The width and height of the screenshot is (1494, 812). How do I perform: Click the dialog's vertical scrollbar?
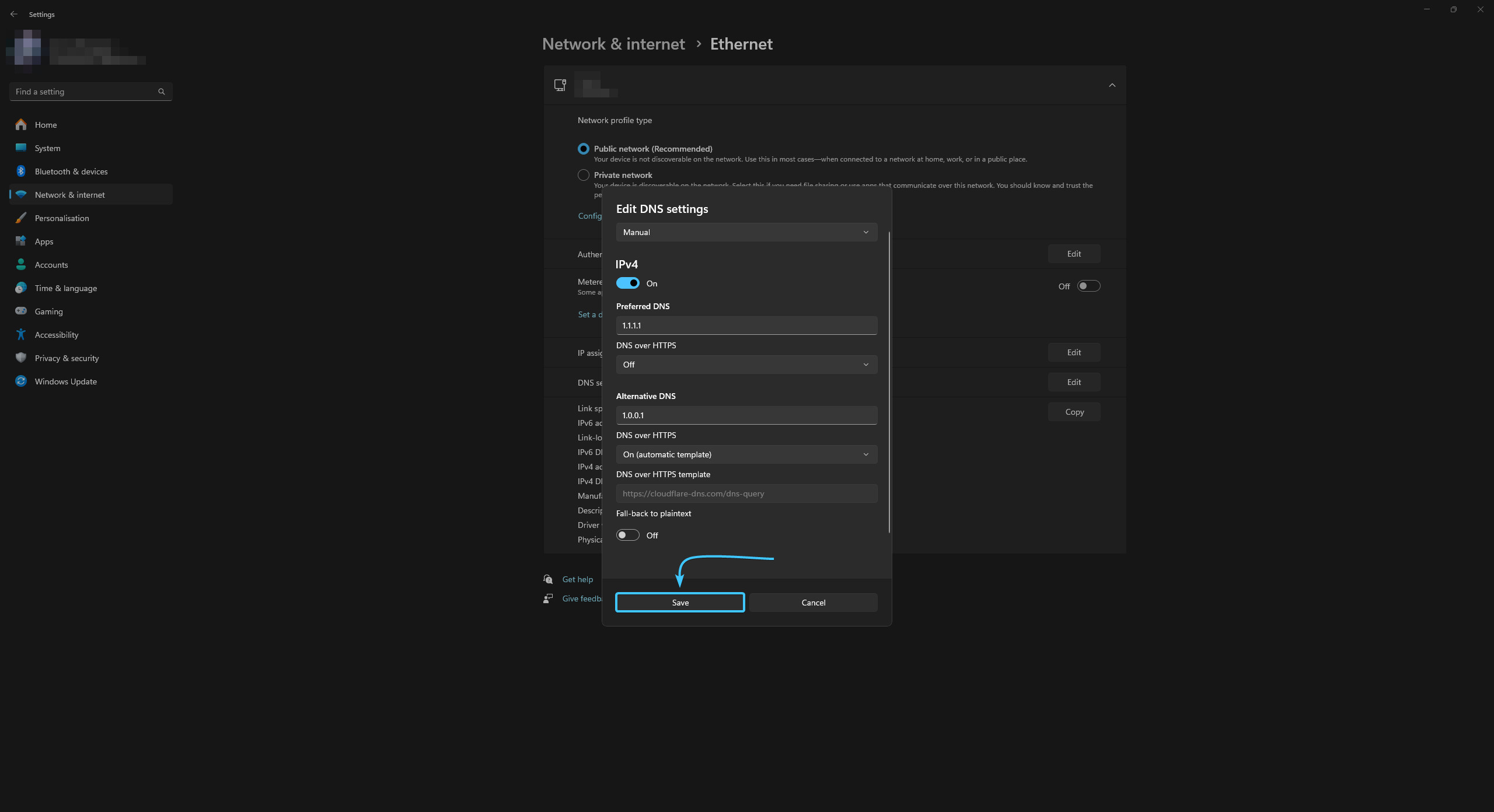tap(889, 382)
